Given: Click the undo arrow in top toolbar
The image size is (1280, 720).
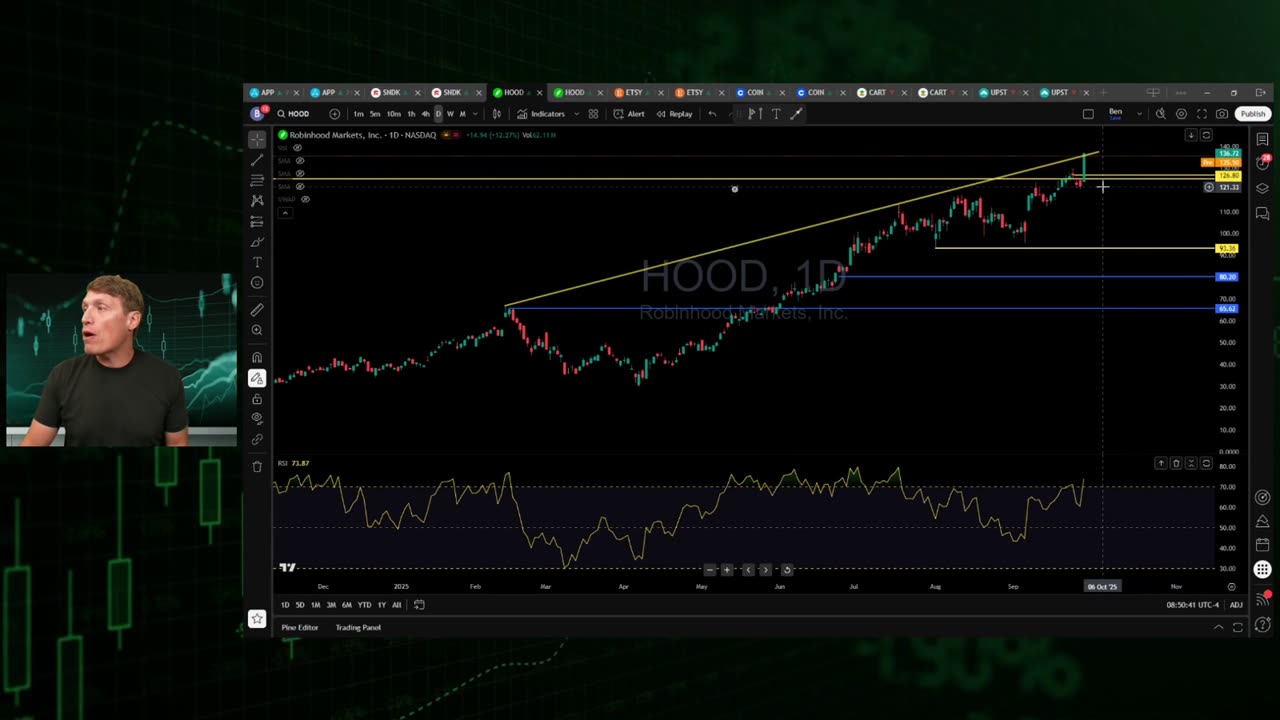Looking at the screenshot, I should (x=712, y=114).
